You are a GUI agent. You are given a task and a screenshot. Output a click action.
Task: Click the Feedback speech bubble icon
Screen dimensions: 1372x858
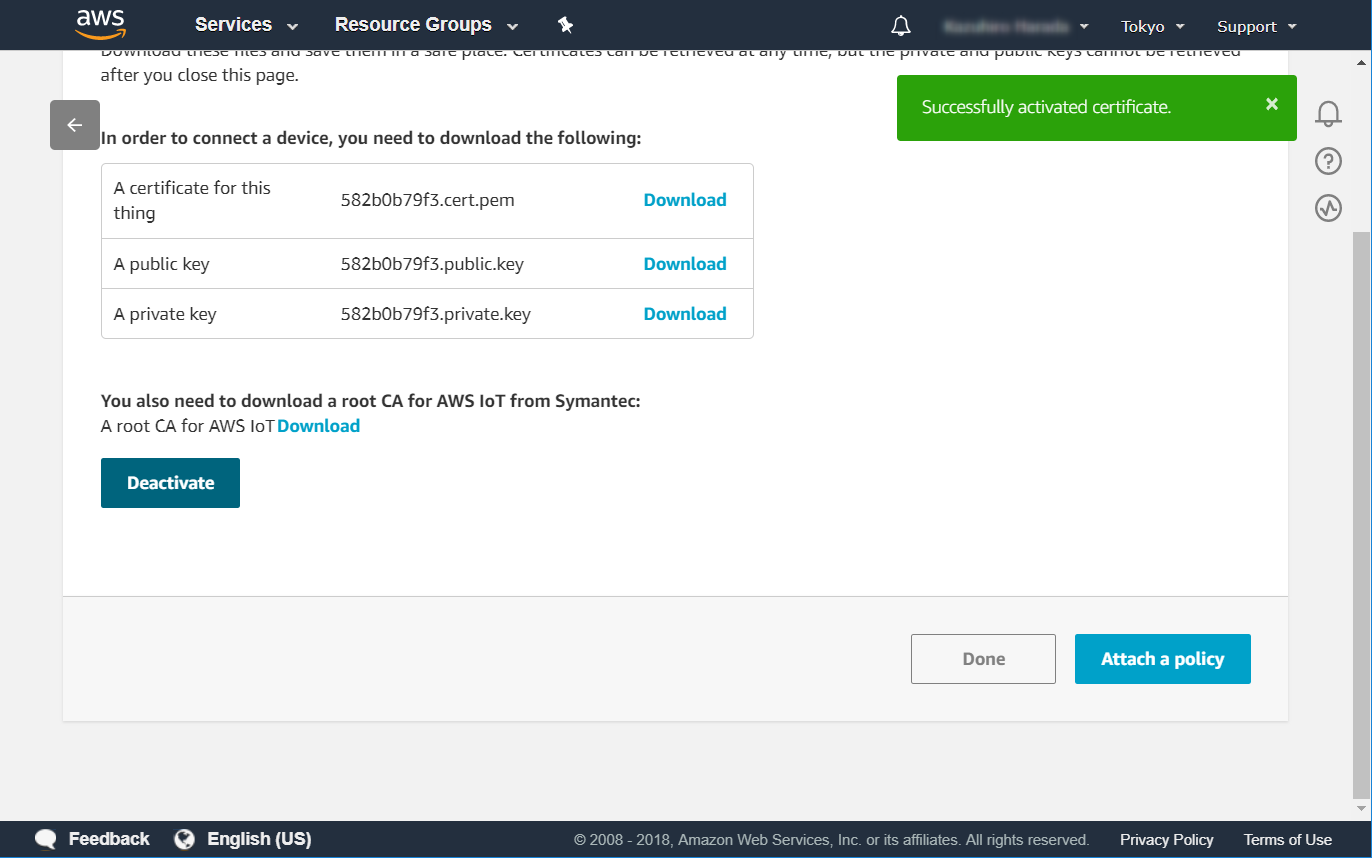click(46, 839)
